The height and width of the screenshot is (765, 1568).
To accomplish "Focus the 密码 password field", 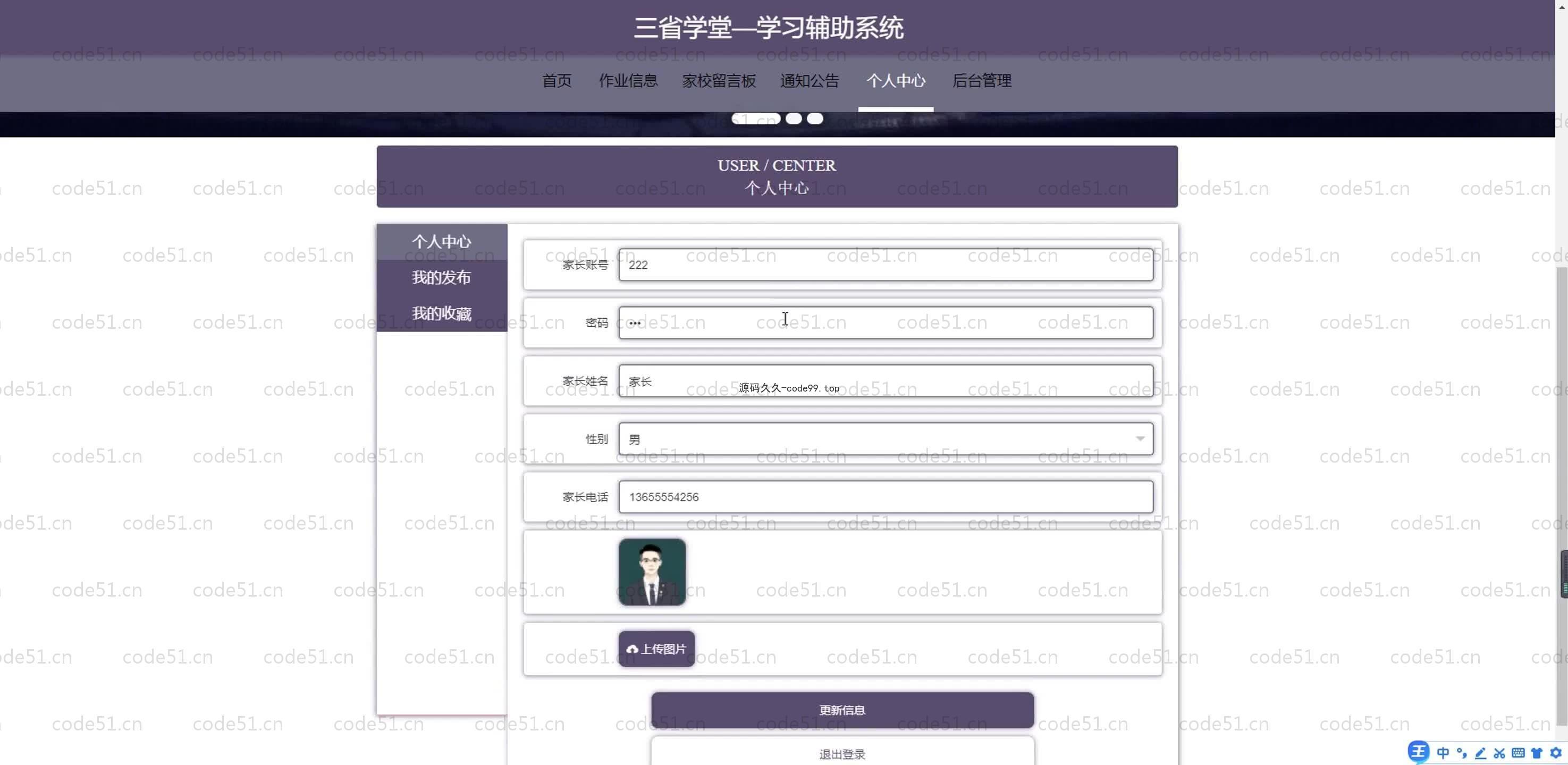I will click(x=886, y=322).
